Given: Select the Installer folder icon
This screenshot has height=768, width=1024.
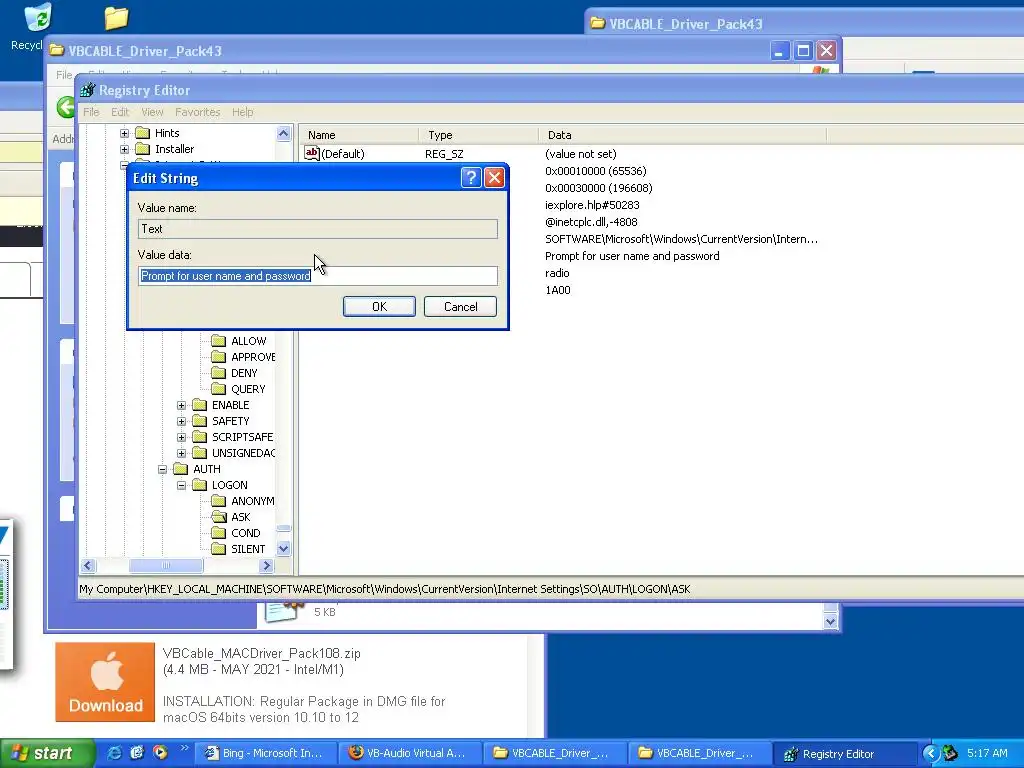Looking at the screenshot, I should [x=142, y=149].
